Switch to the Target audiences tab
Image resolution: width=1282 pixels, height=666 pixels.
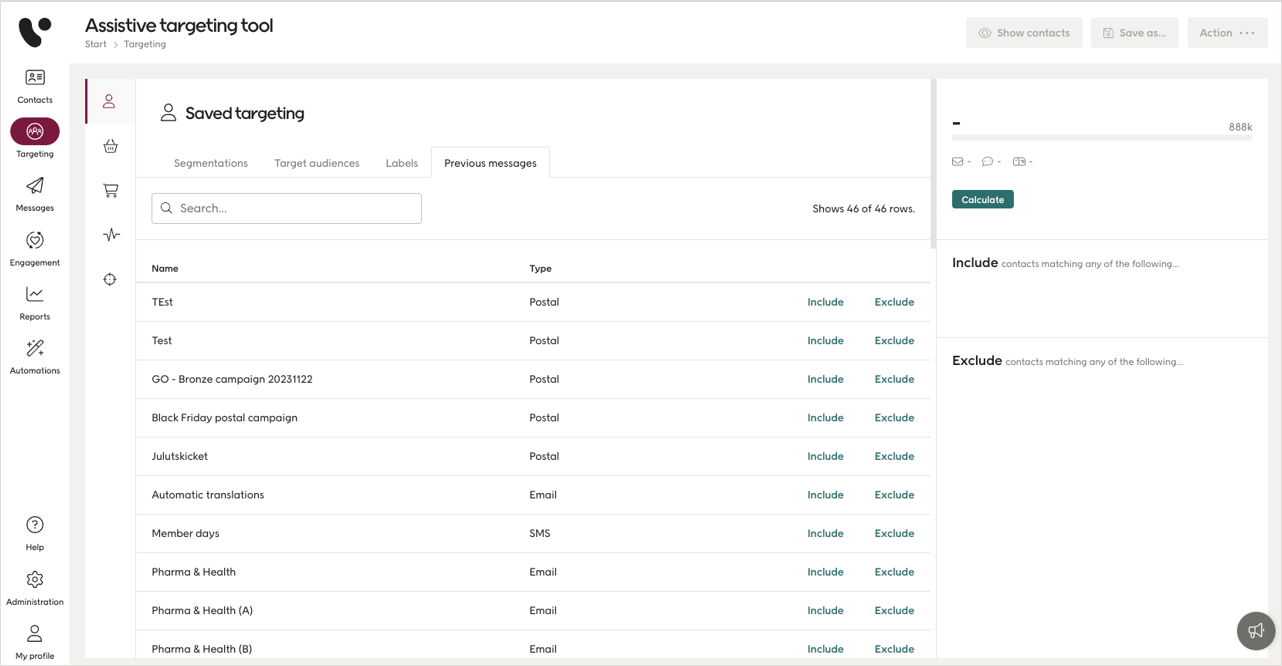coord(316,163)
